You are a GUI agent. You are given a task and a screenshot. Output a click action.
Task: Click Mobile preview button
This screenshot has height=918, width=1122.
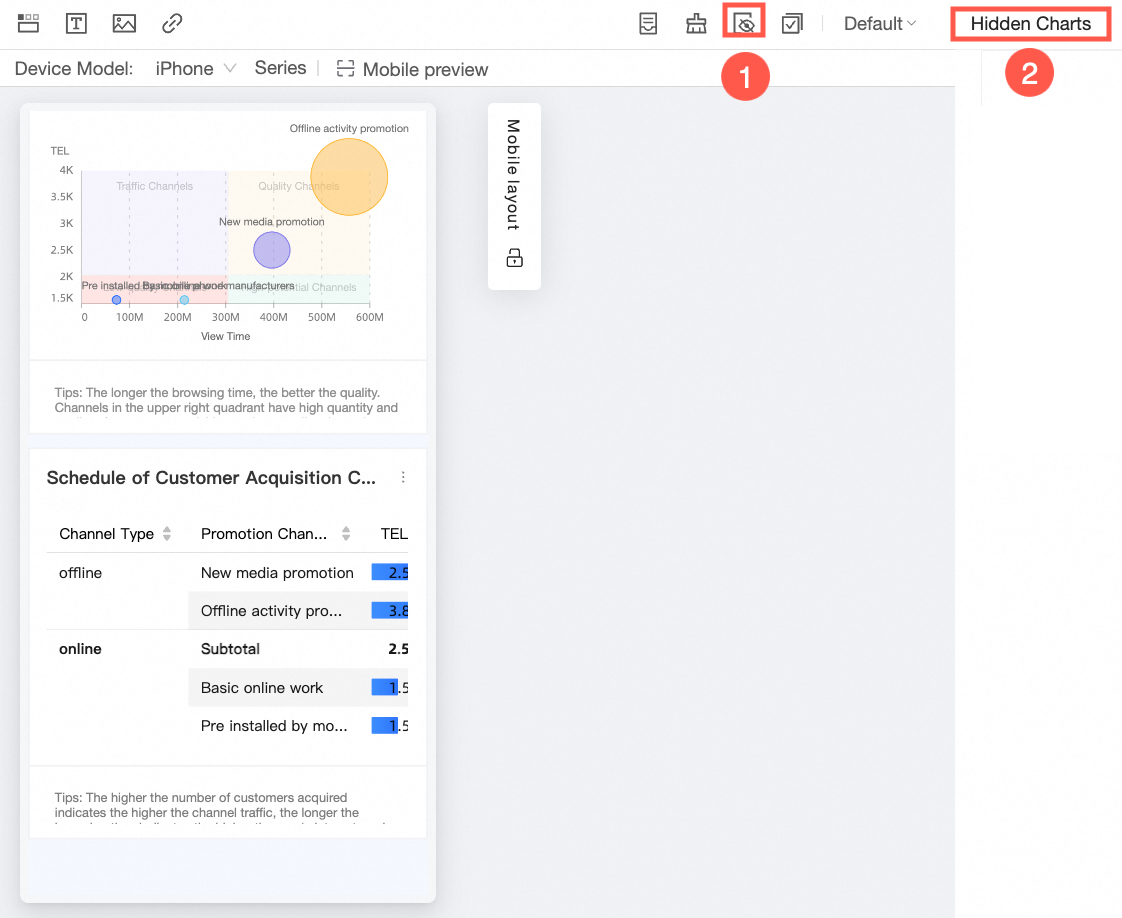tap(412, 69)
